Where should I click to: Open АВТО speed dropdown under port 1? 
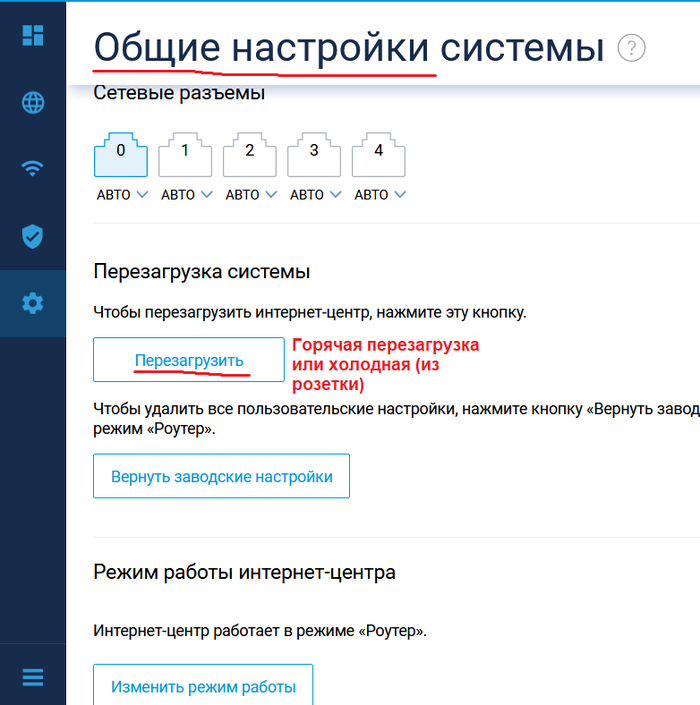[187, 195]
